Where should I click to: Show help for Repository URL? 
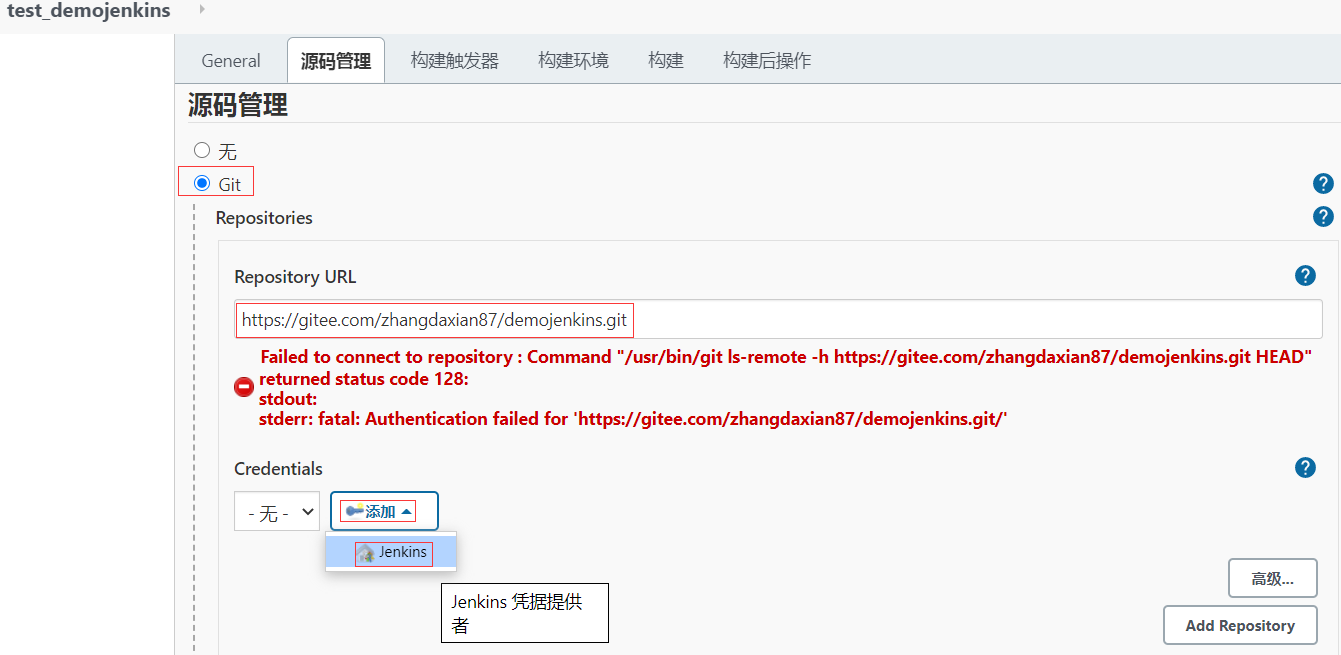click(1305, 276)
